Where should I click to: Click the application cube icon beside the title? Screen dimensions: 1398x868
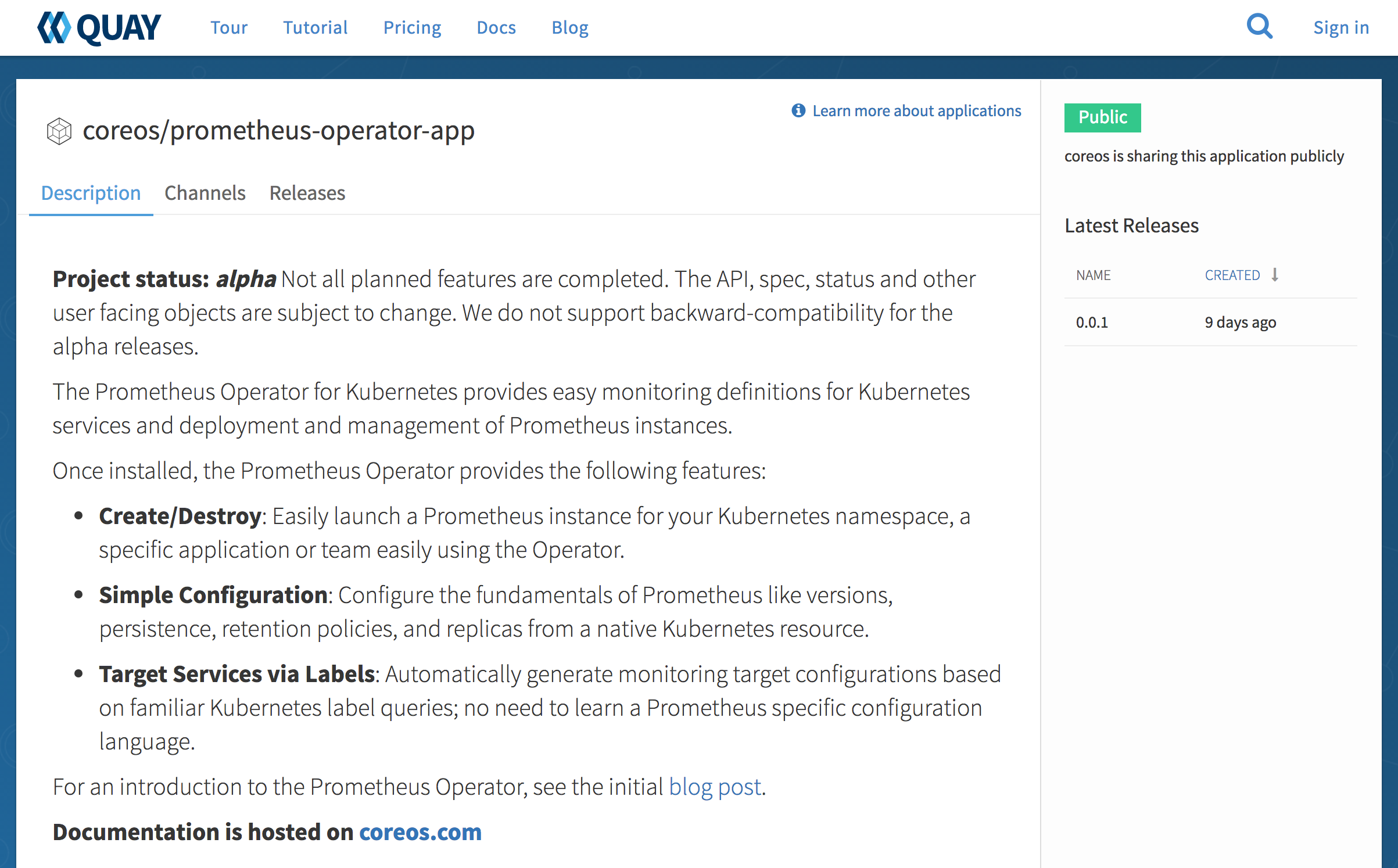(x=59, y=131)
